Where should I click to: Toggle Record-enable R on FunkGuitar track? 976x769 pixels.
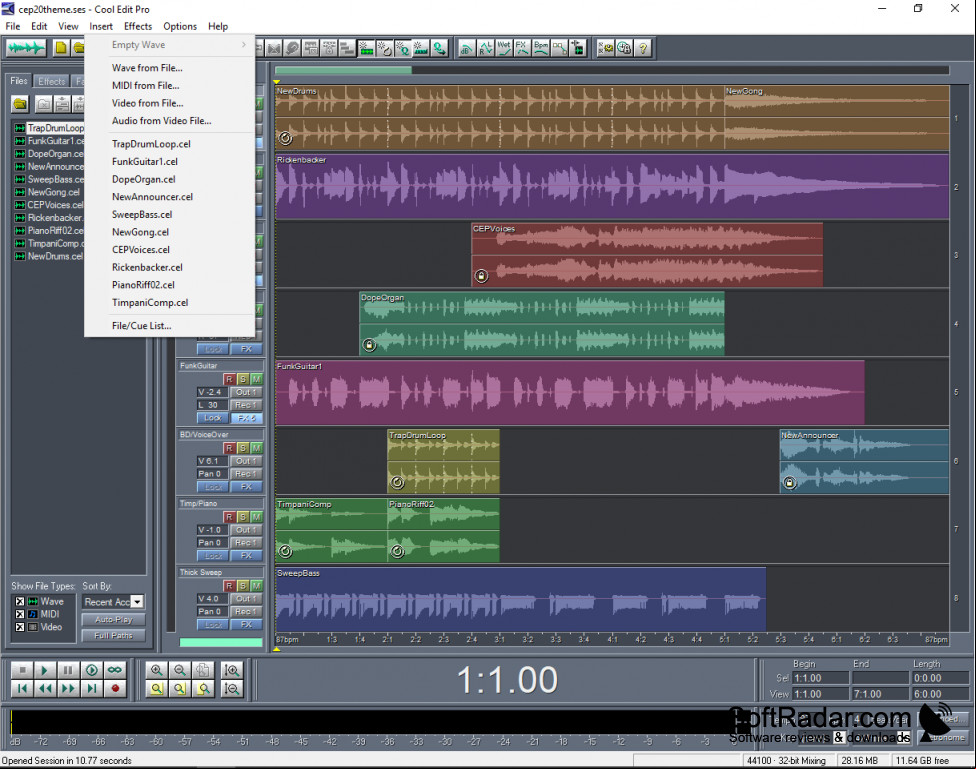(x=229, y=379)
